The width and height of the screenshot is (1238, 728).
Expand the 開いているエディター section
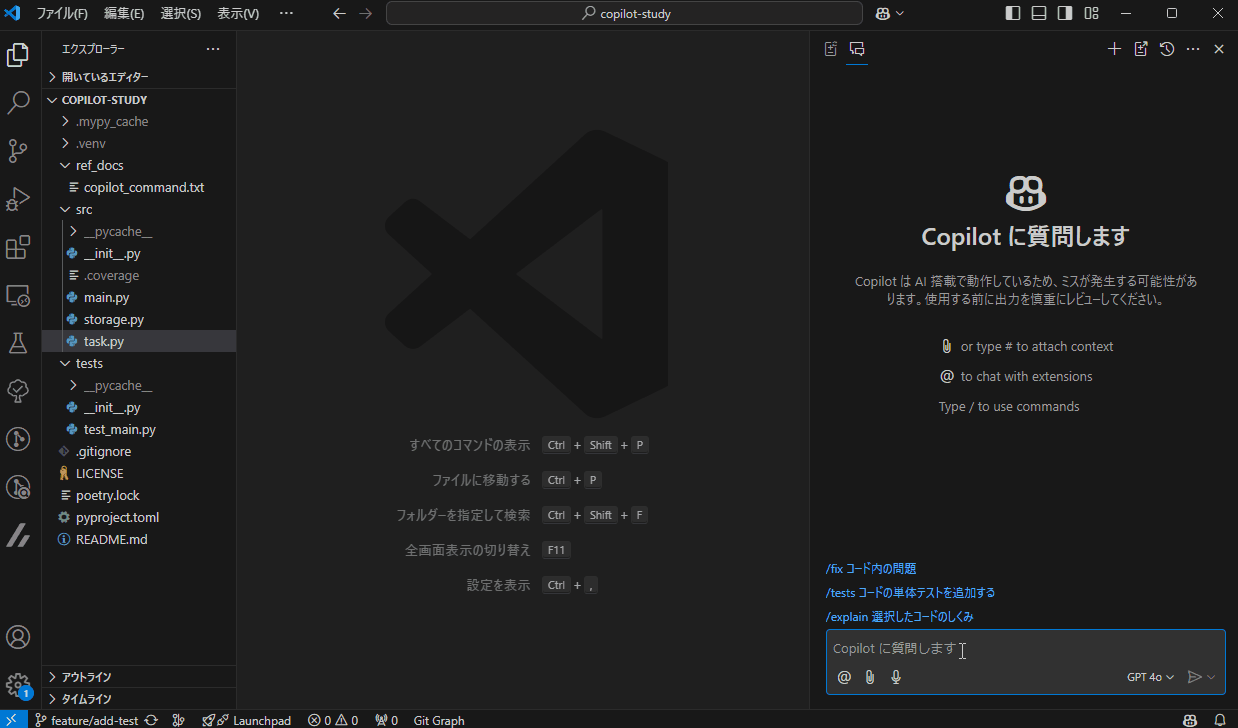coord(139,77)
